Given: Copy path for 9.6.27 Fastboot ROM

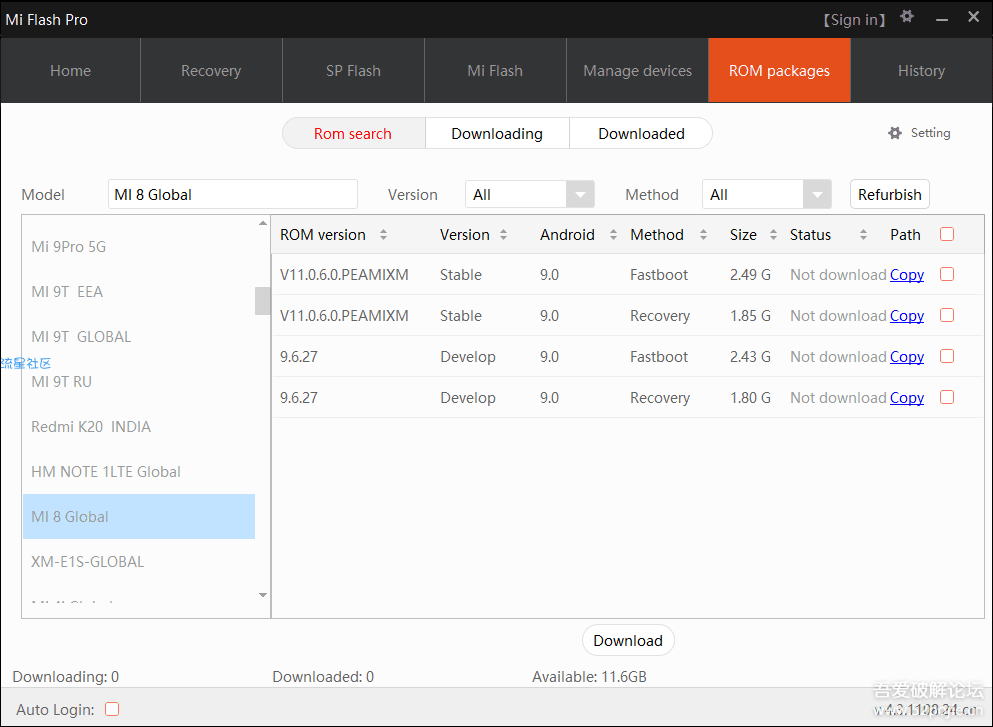Looking at the screenshot, I should click(x=907, y=357).
